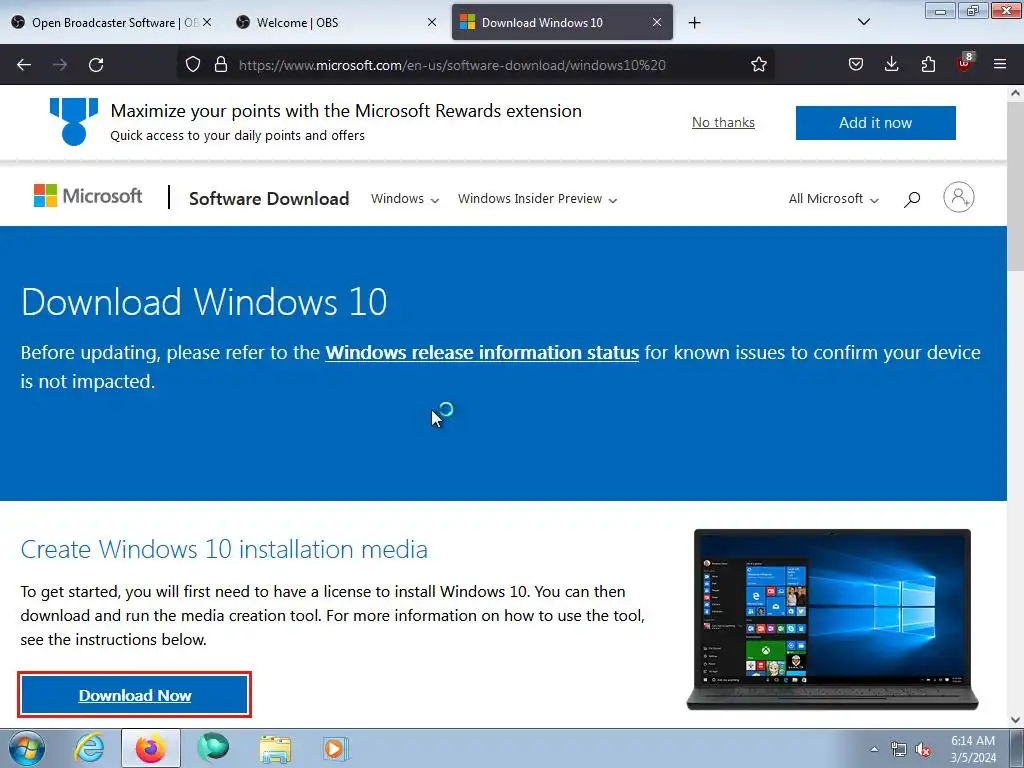
Task: Expand the Windows Insider Preview menu
Action: [x=537, y=199]
